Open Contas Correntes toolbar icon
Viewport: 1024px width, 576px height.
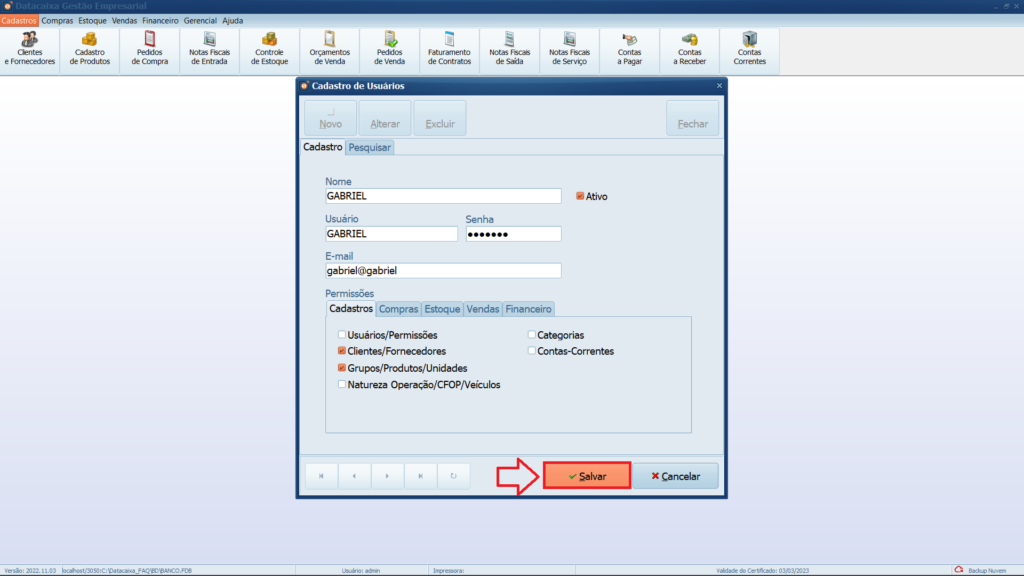click(749, 49)
